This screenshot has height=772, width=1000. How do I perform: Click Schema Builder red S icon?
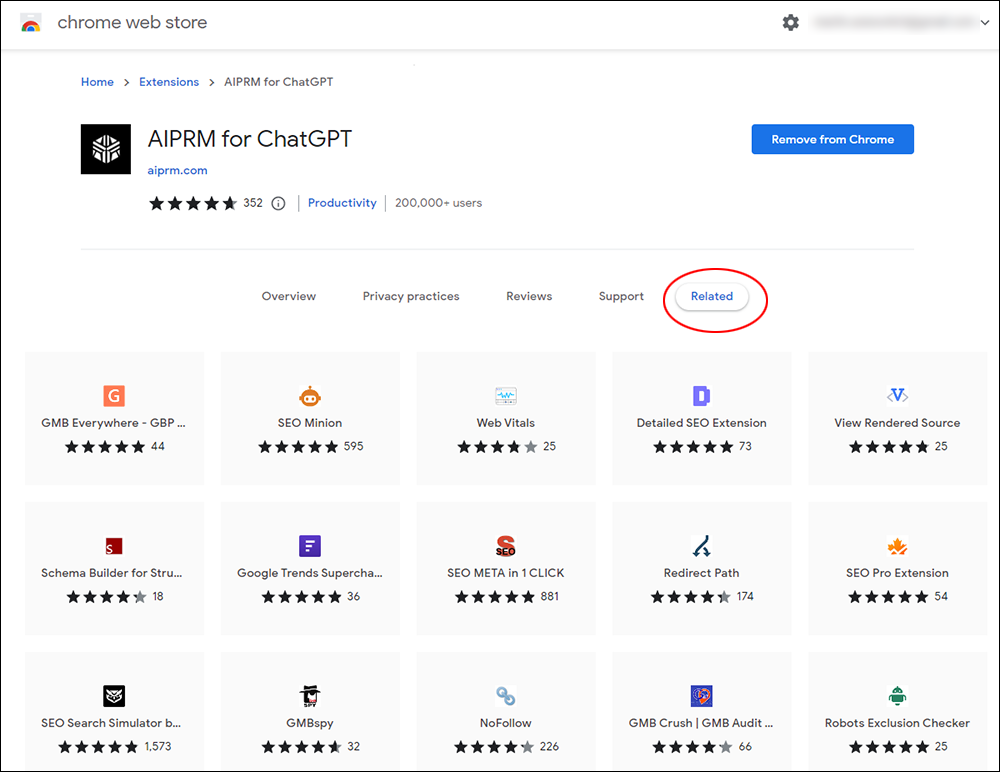coord(114,546)
